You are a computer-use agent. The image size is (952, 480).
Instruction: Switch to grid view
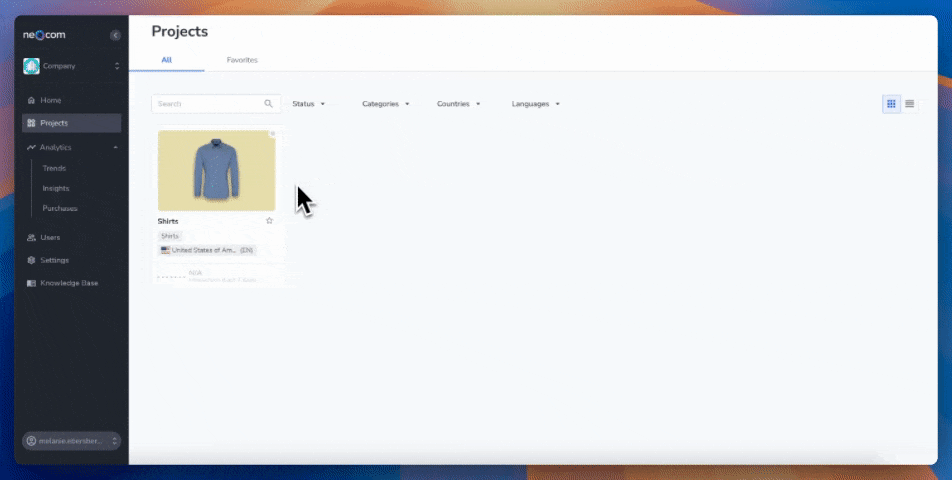891,104
